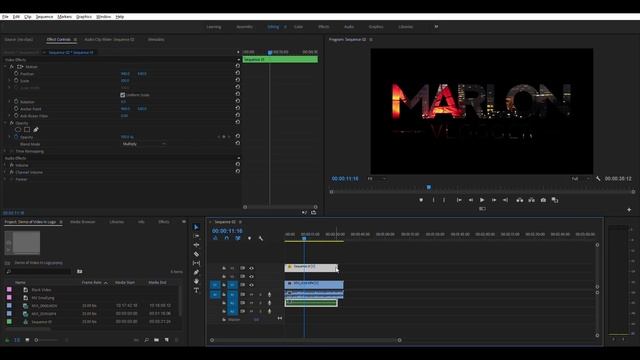Toggle animation stopwatch for Position
Viewport: 640px width, 360px height.
pos(16,73)
